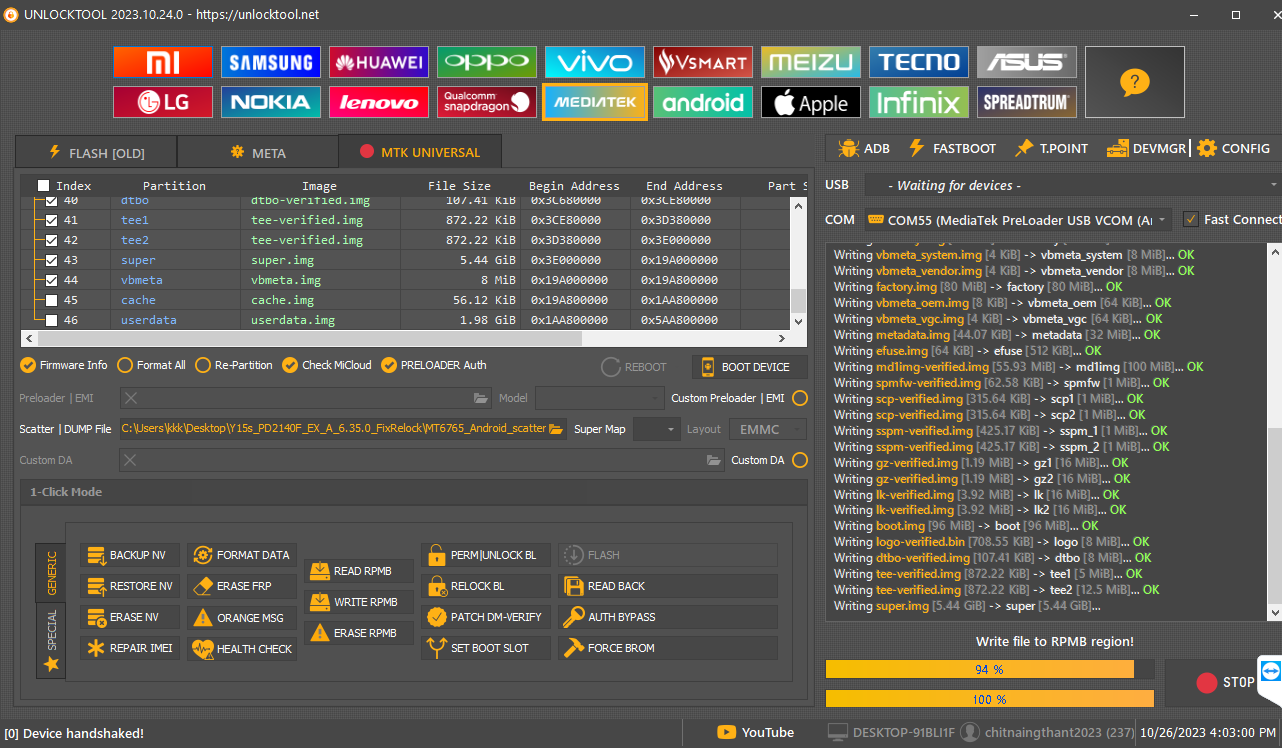Open the Meizu brand tile
1282x748 pixels.
[x=811, y=62]
